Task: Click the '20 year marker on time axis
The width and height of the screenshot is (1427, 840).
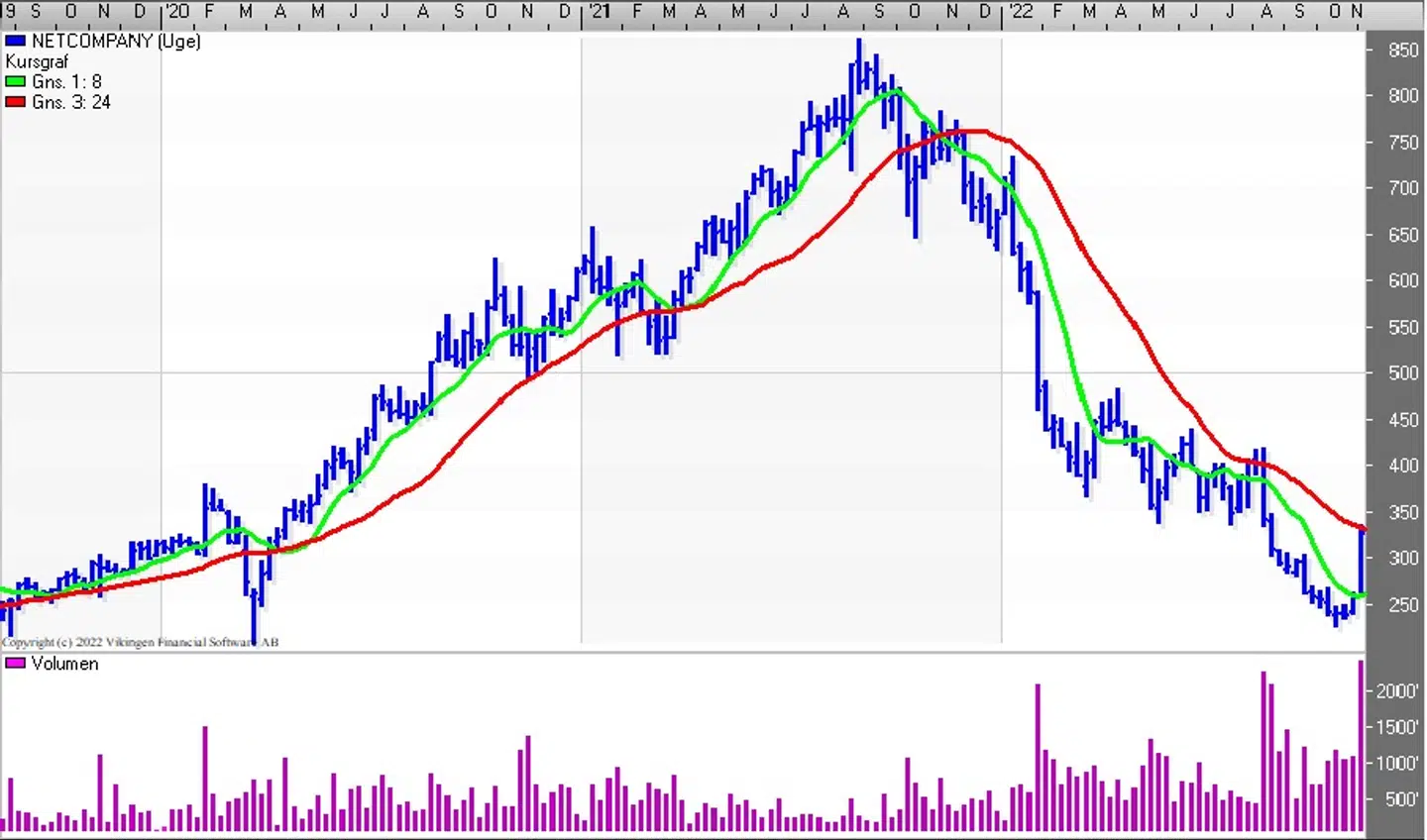Action: point(177,12)
